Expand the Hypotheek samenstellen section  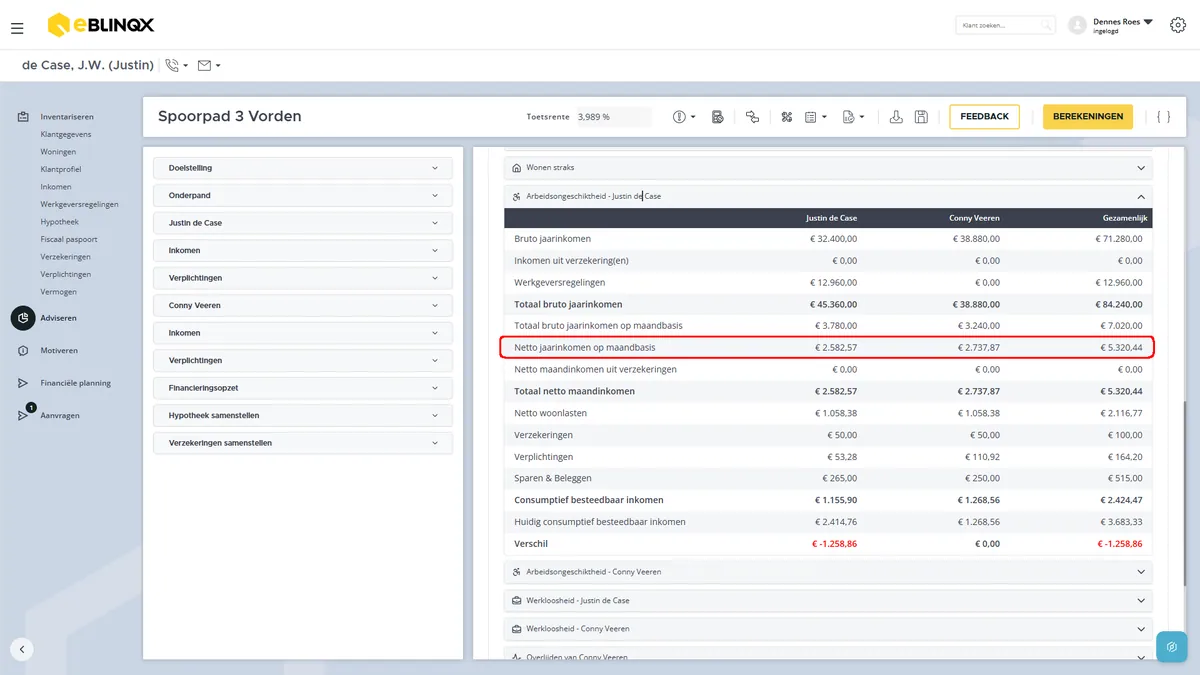[303, 415]
